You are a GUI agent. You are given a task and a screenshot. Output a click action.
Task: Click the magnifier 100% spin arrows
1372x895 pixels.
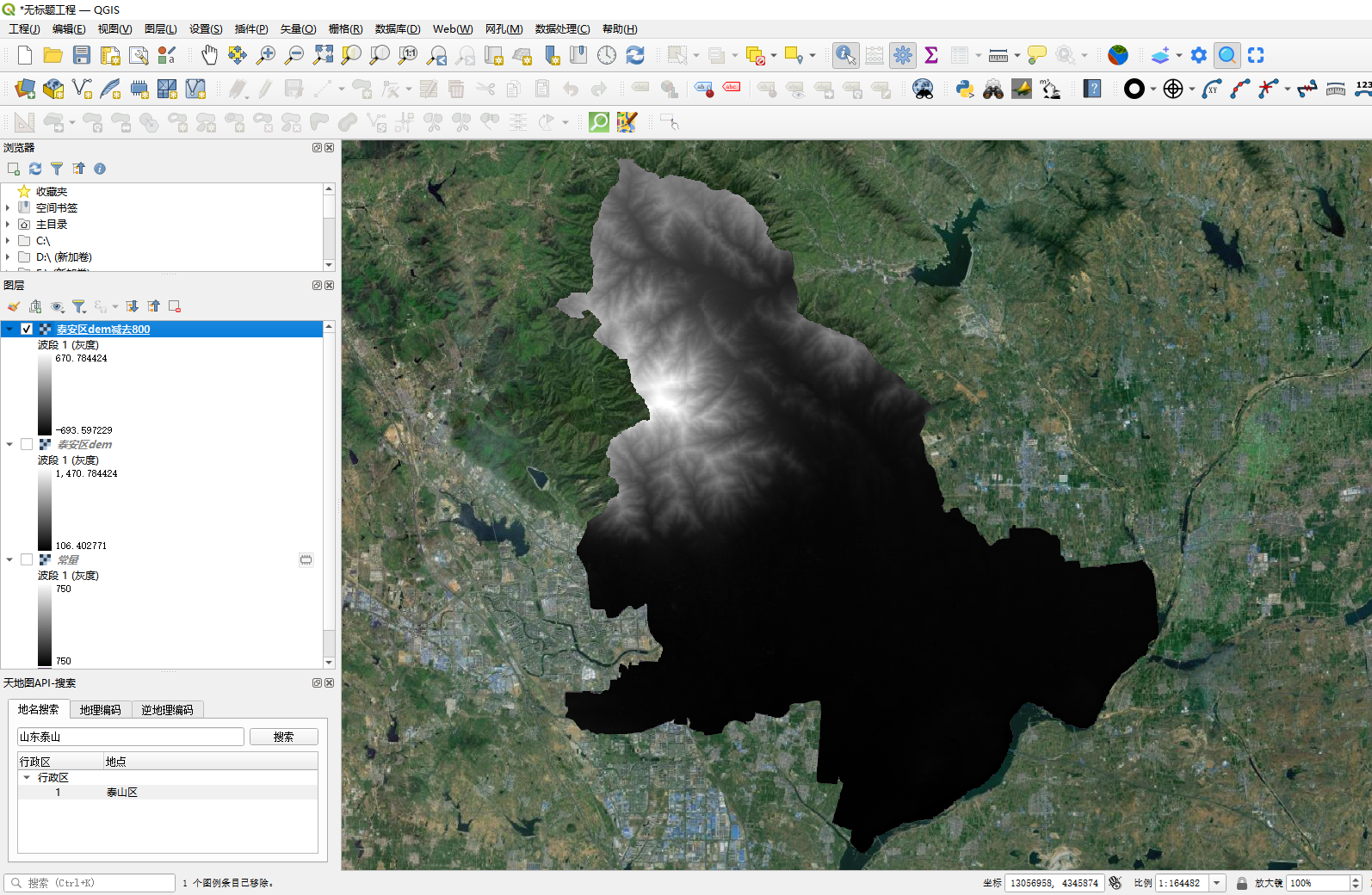pos(1356,883)
